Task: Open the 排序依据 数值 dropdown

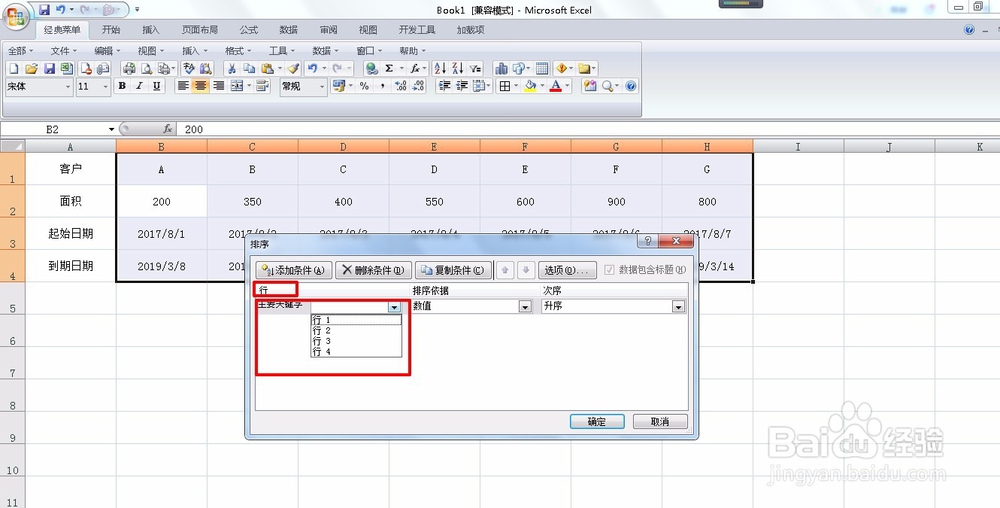Action: coord(525,307)
